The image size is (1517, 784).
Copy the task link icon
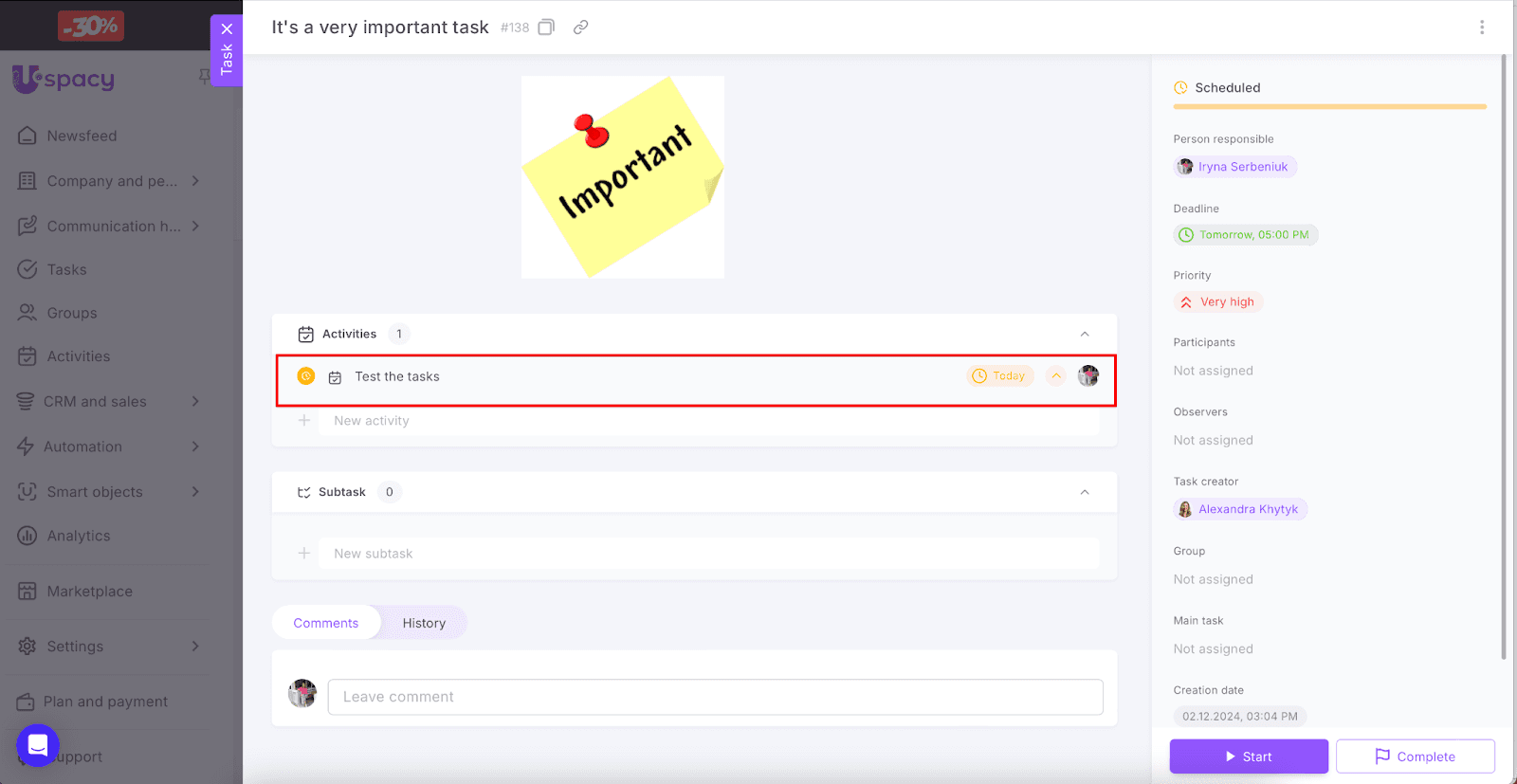click(581, 27)
